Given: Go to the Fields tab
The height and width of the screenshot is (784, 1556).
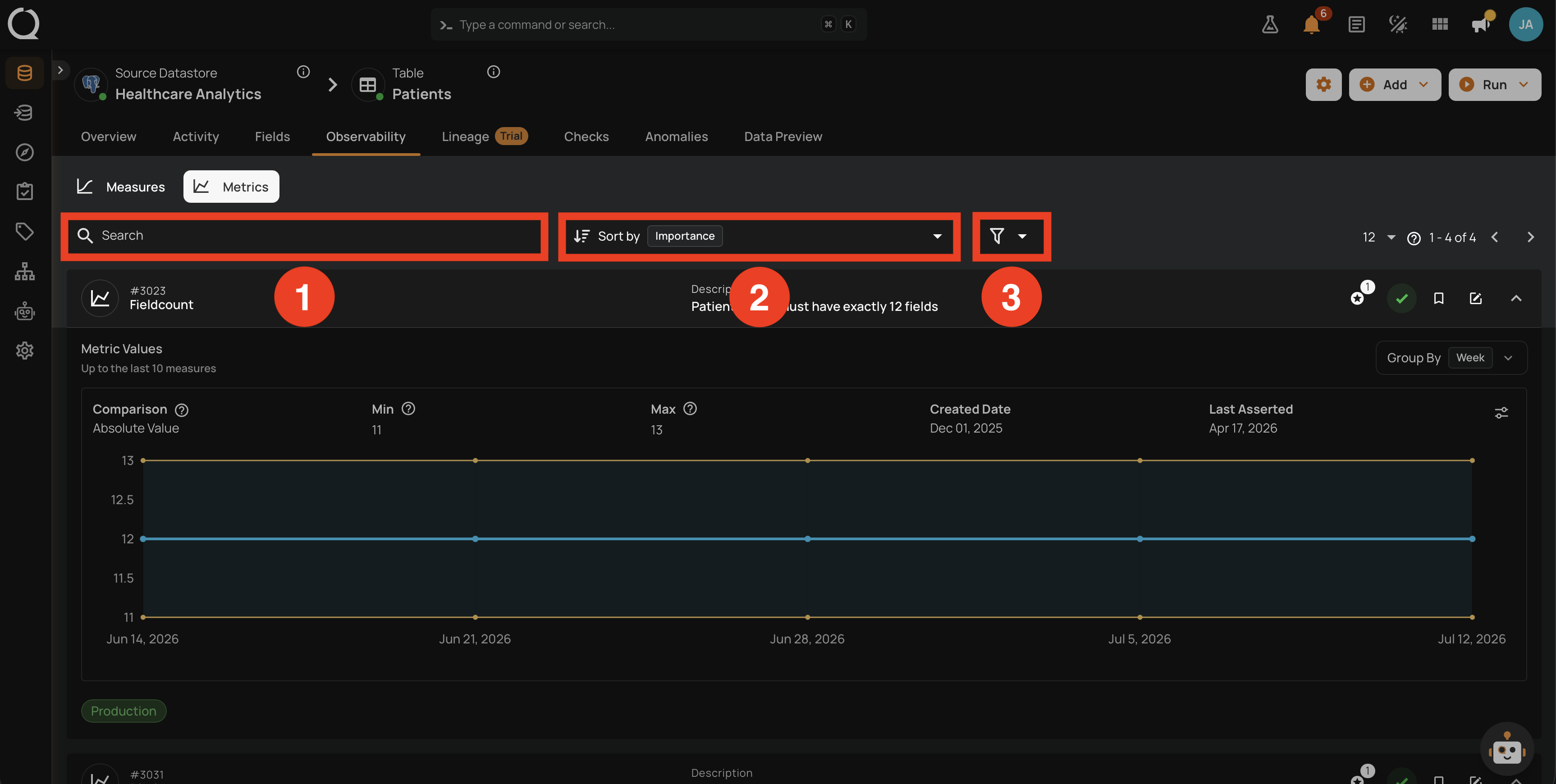Looking at the screenshot, I should (x=272, y=137).
